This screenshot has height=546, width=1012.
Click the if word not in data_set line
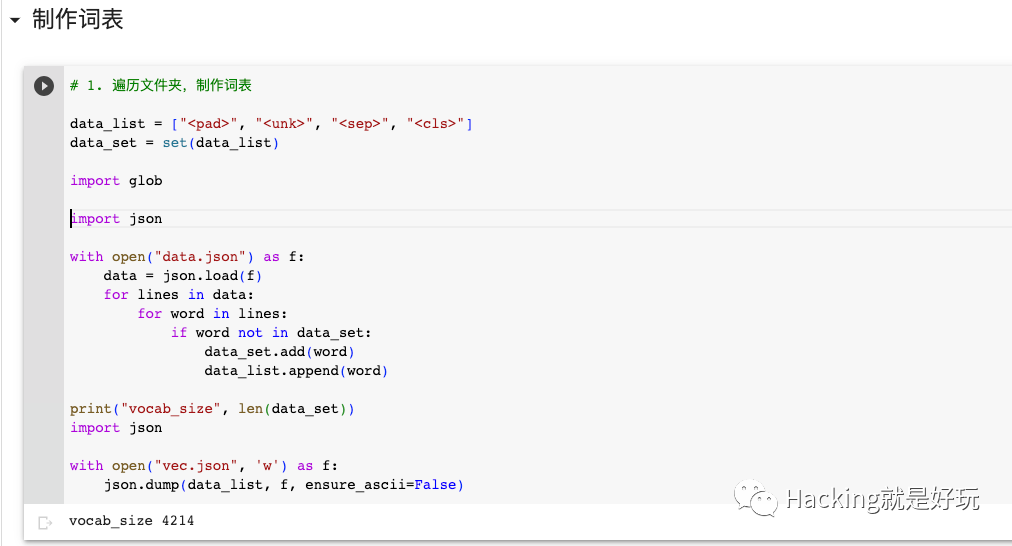pos(271,333)
